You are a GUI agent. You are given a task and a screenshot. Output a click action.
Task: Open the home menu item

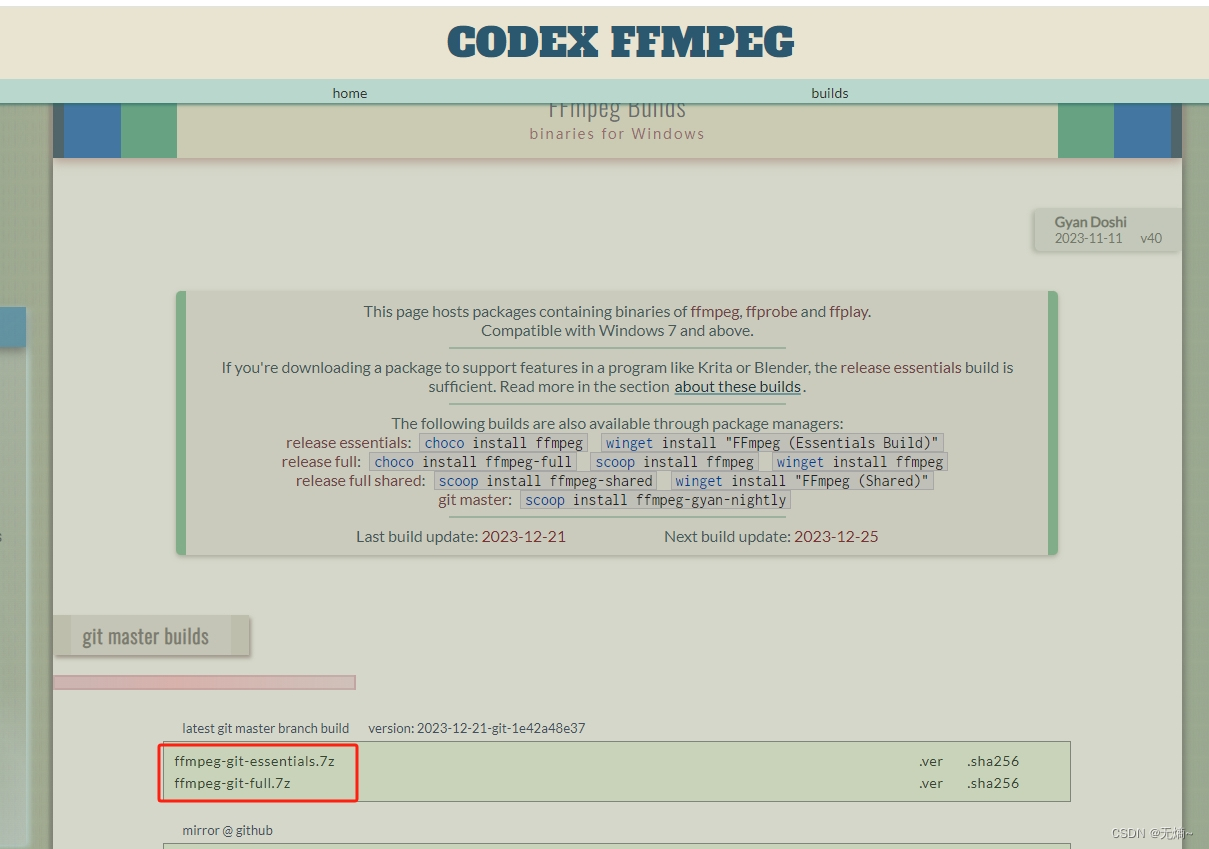[x=350, y=93]
